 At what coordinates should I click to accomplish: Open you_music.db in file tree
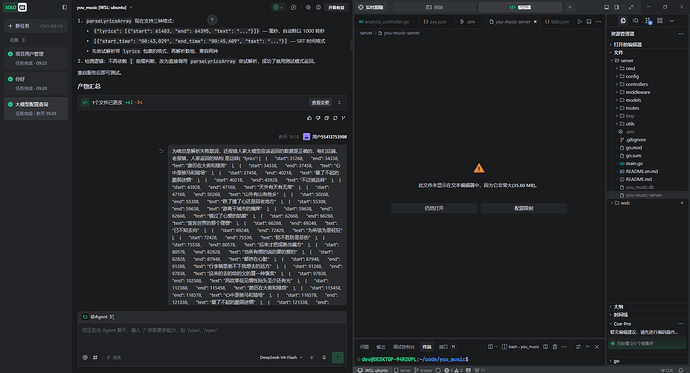tap(639, 187)
